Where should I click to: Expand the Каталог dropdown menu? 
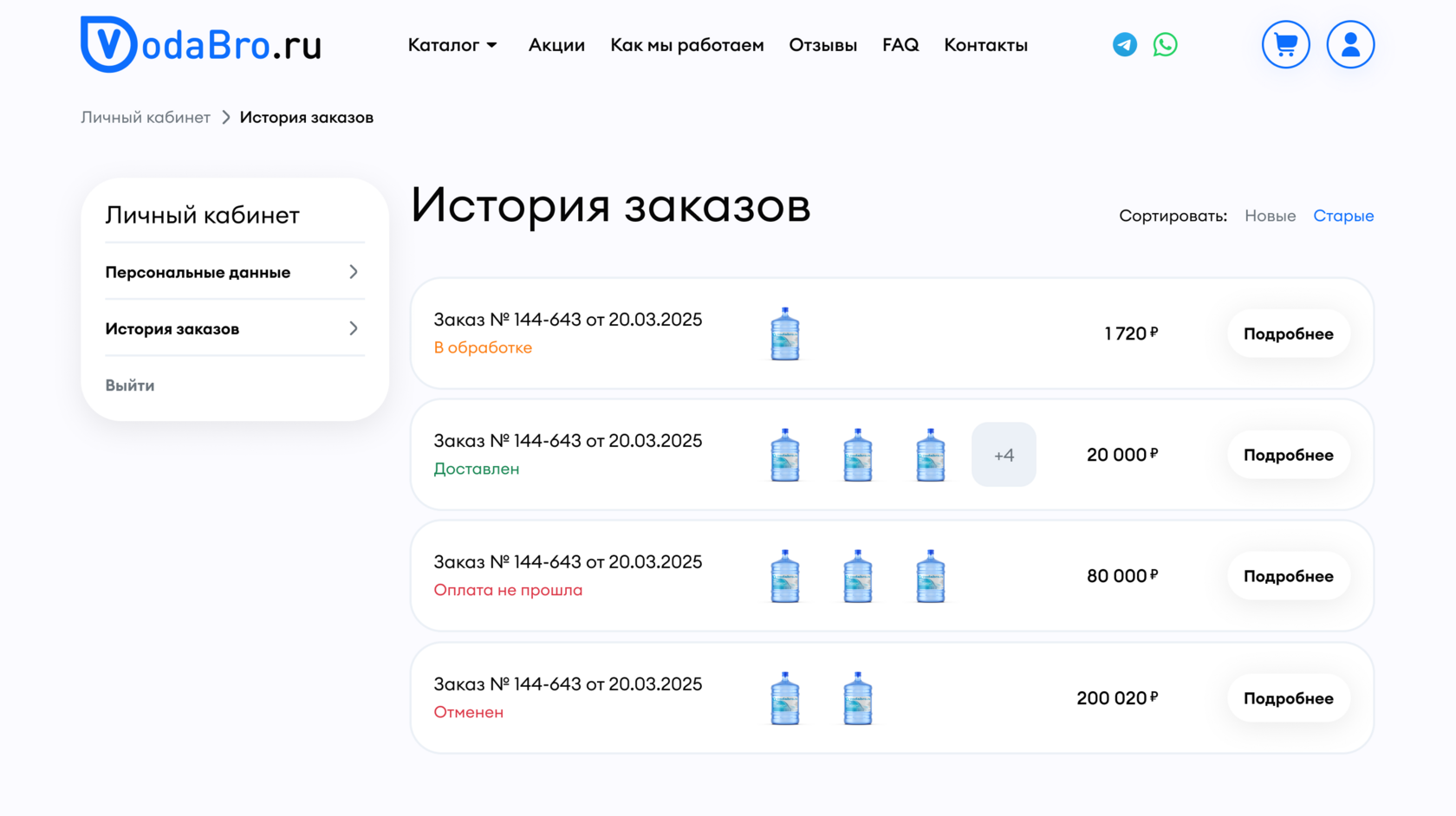pyautogui.click(x=452, y=45)
